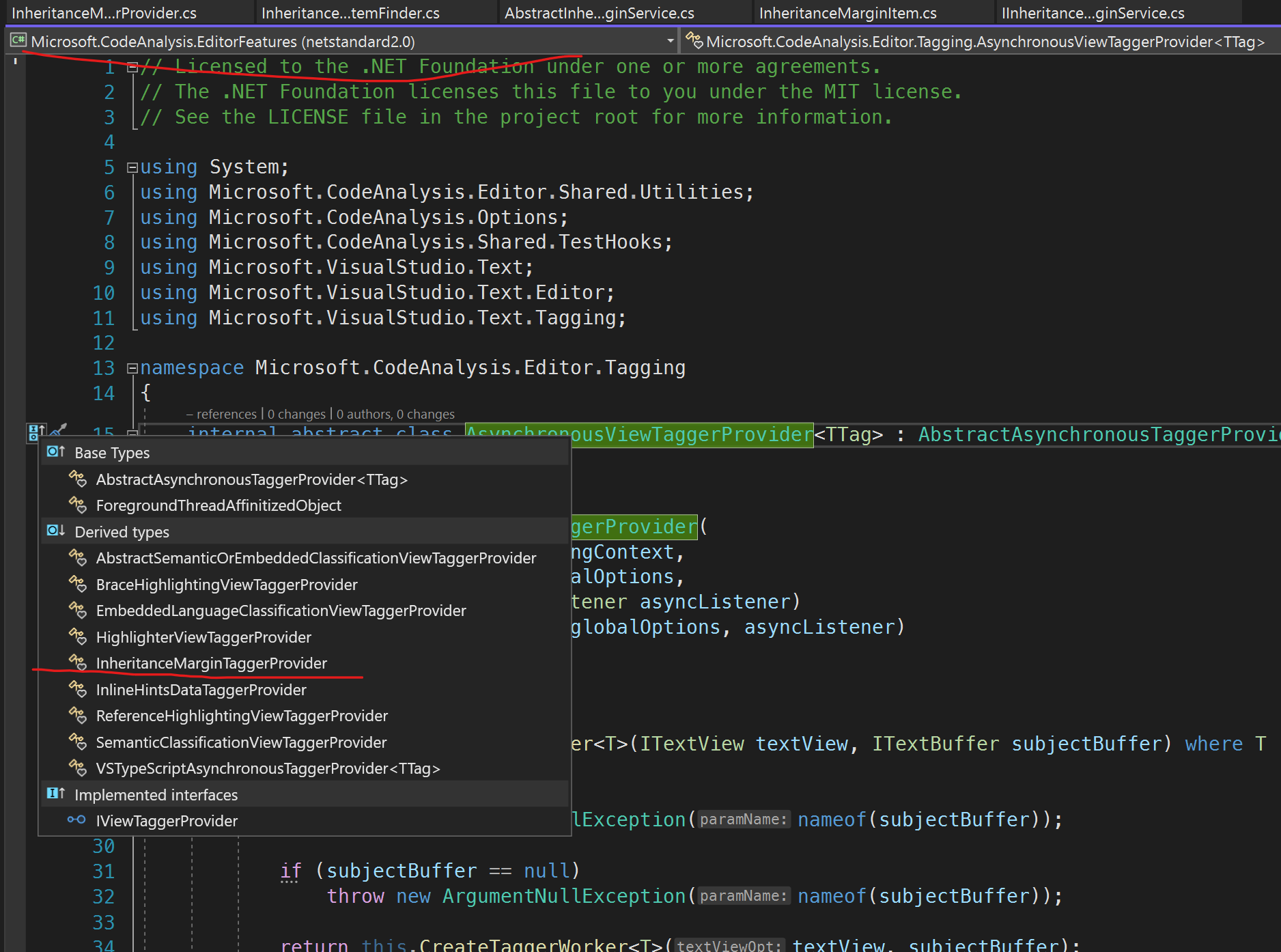This screenshot has height=952, width=1281.
Task: Click the Base Types header icon
Action: coord(55,452)
